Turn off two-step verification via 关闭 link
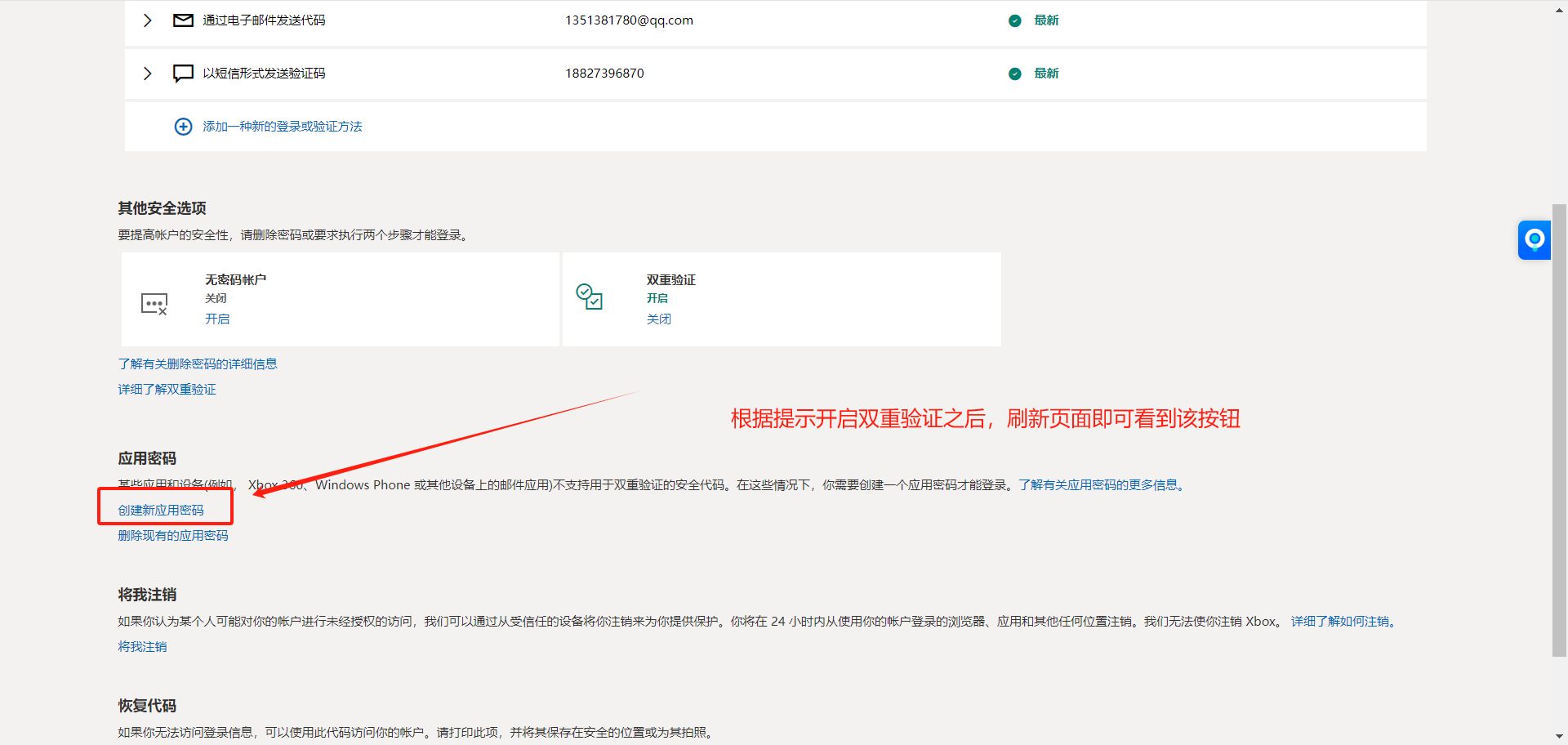 tap(659, 319)
